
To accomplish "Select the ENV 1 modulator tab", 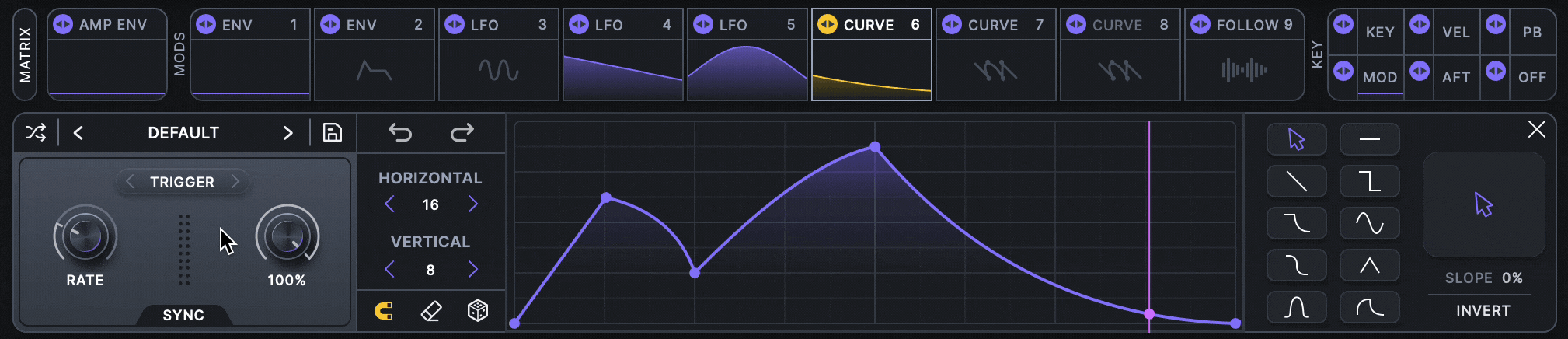I will tap(250, 54).
